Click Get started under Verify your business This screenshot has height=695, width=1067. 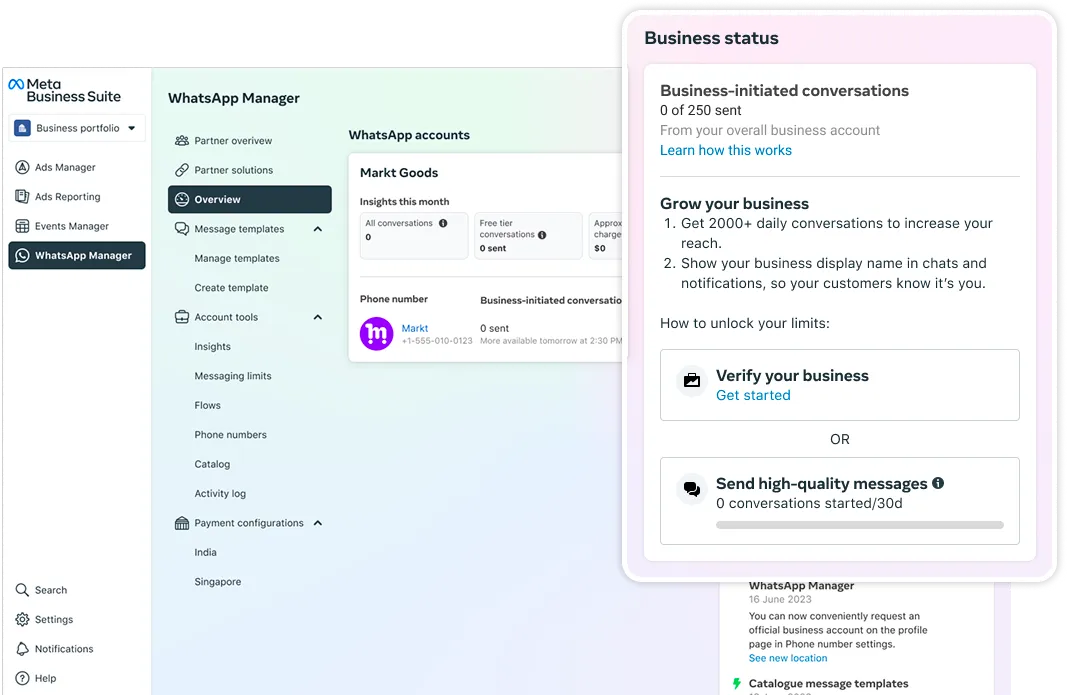pos(753,395)
